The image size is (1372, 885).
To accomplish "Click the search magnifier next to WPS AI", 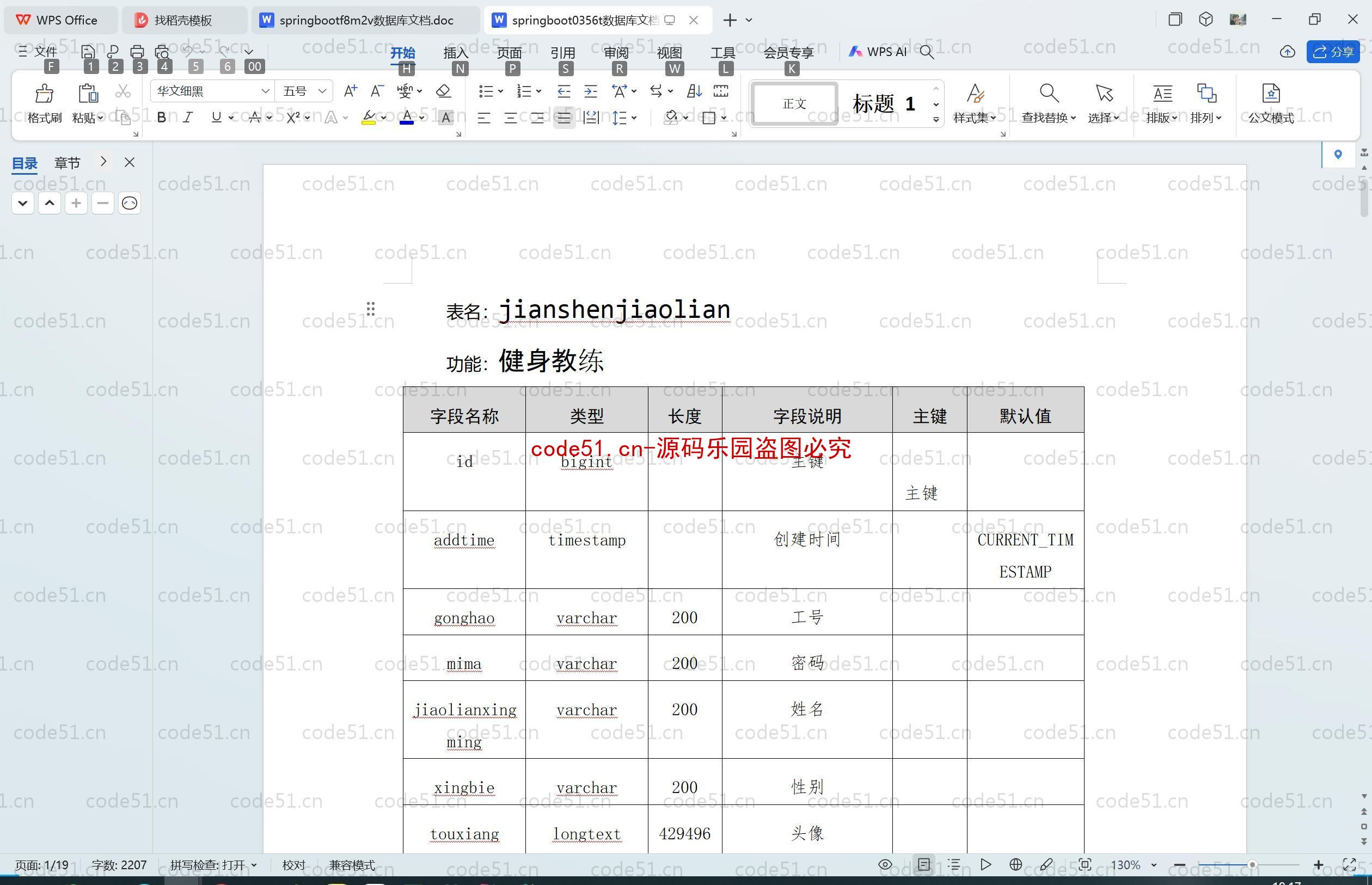I will 927,52.
